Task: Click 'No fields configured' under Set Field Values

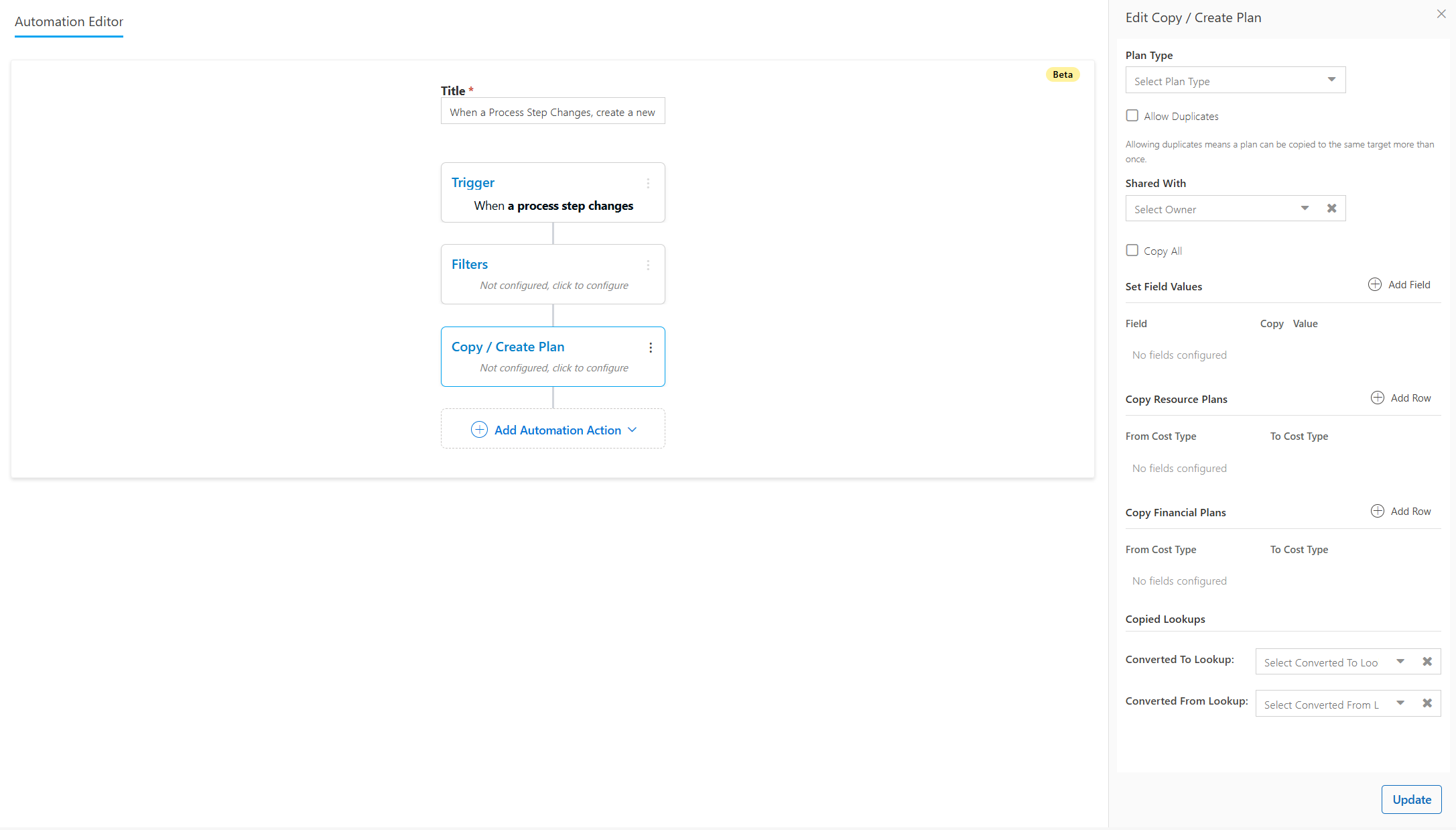Action: pyautogui.click(x=1179, y=355)
